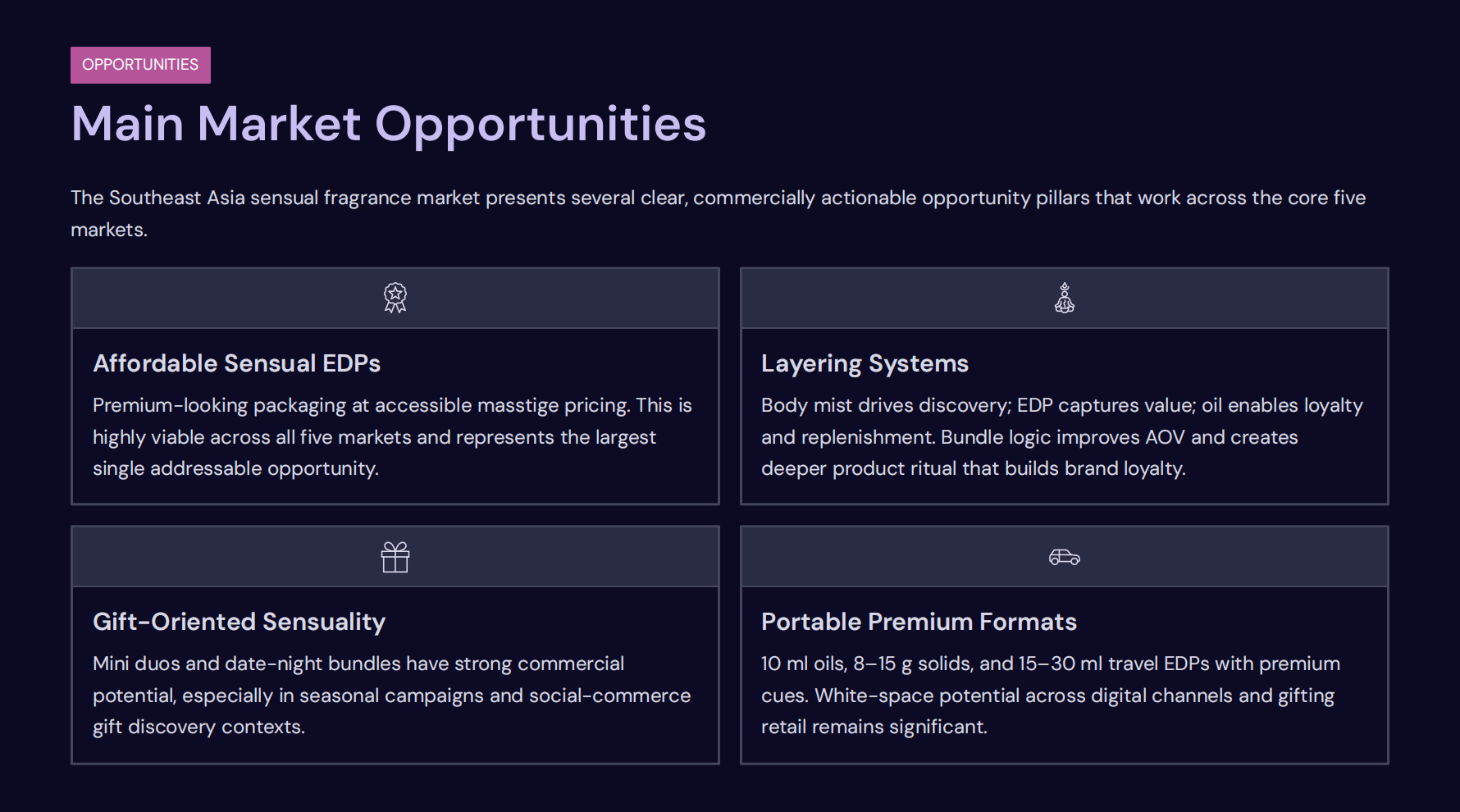Select the Affordable Sensual EDPs heading

236,363
